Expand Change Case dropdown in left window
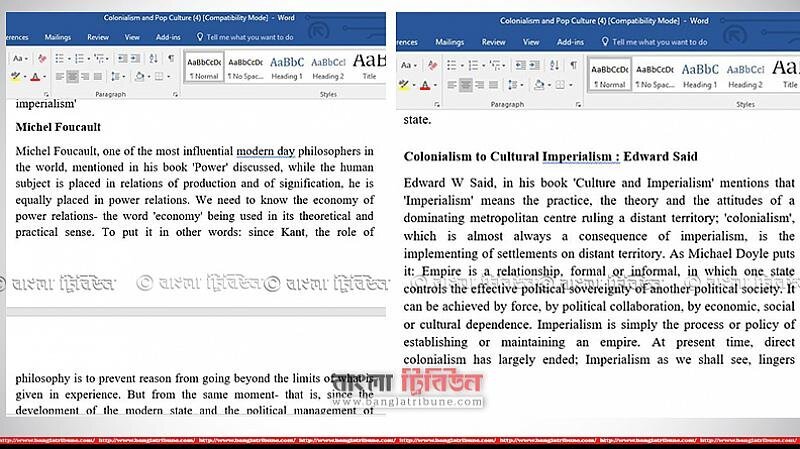The height and width of the screenshot is (449, 800). [x=19, y=58]
